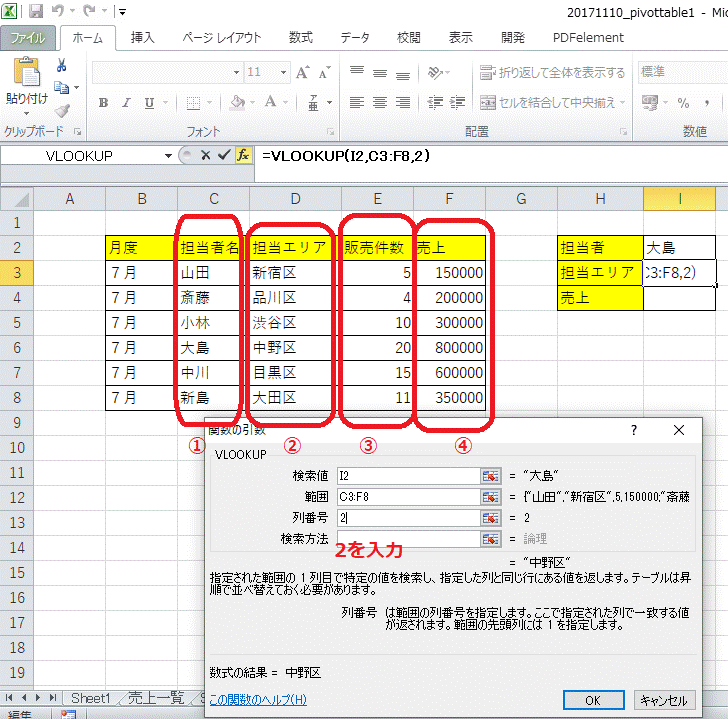Image resolution: width=728 pixels, height=719 pixels.
Task: Open the 数式 ribbon tab
Action: tap(301, 38)
